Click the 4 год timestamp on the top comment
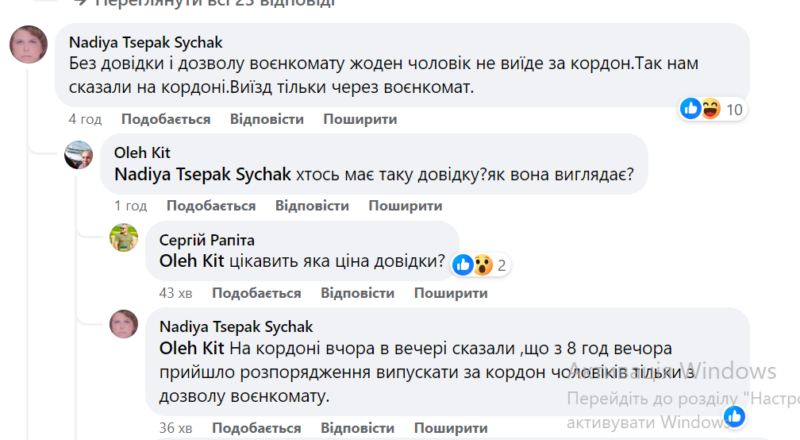The image size is (800, 440). tap(85, 119)
